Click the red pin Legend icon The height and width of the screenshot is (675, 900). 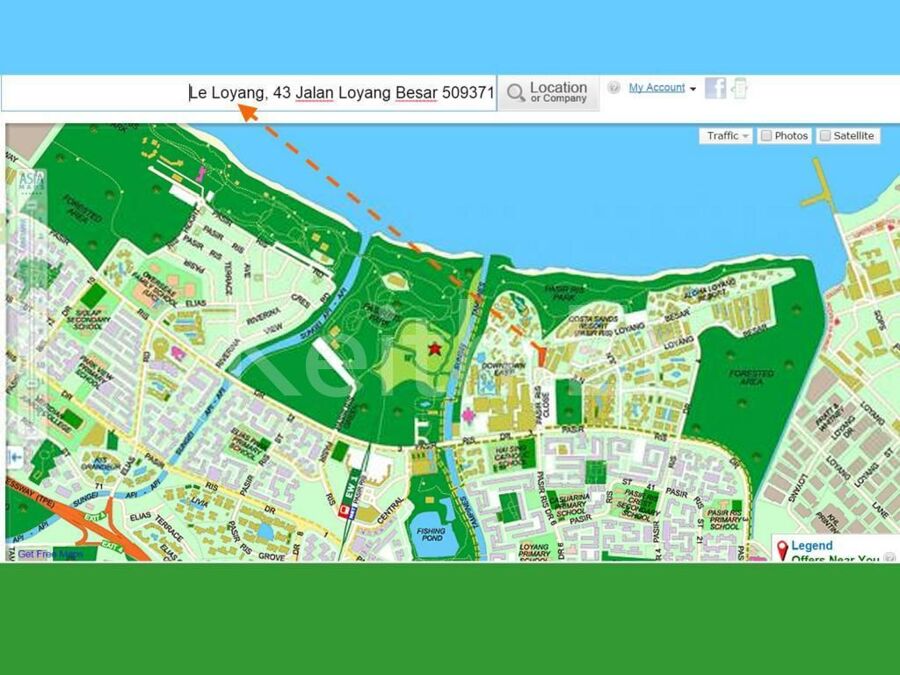point(781,549)
